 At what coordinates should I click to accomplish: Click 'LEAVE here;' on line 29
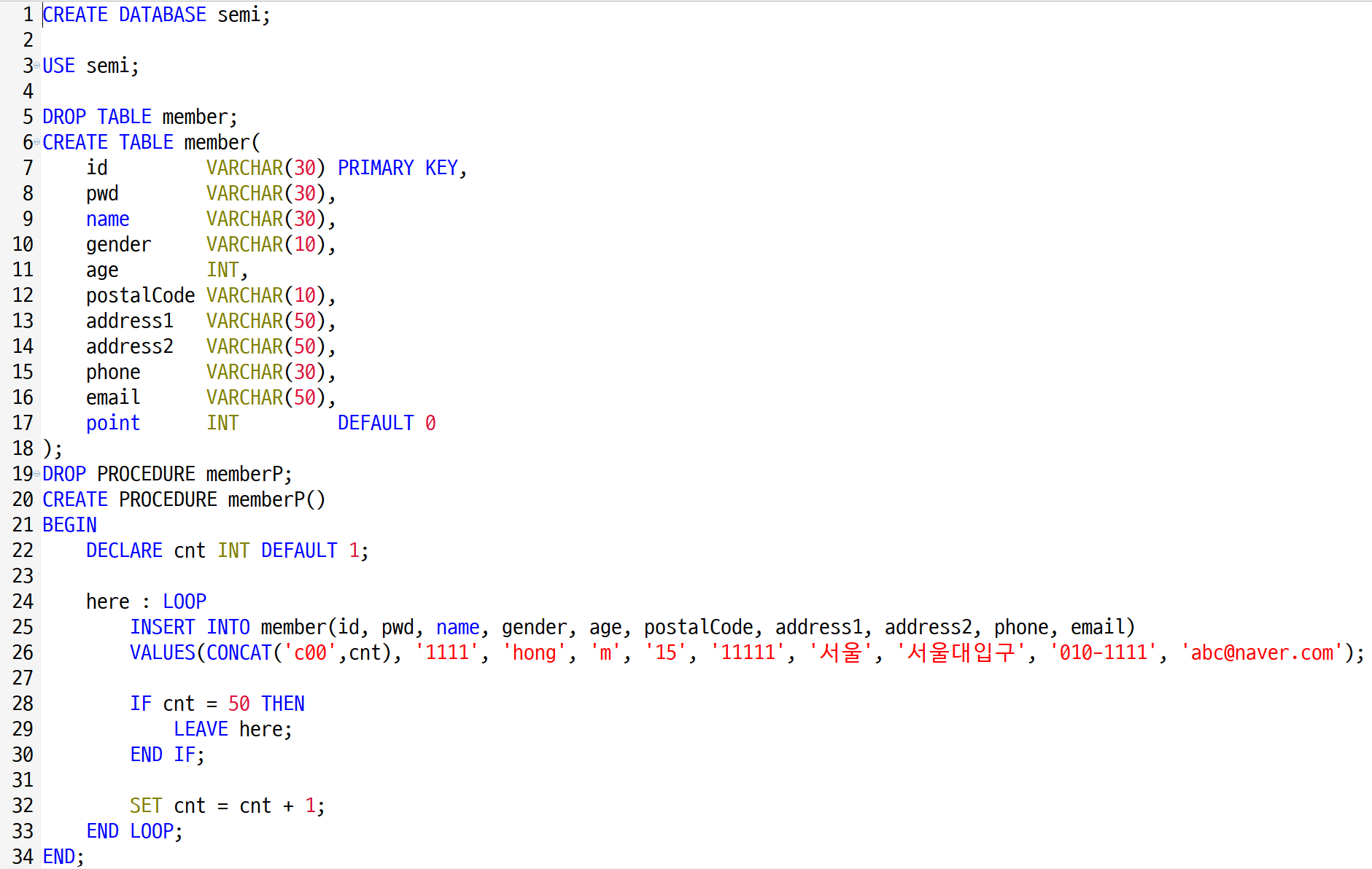coord(233,729)
